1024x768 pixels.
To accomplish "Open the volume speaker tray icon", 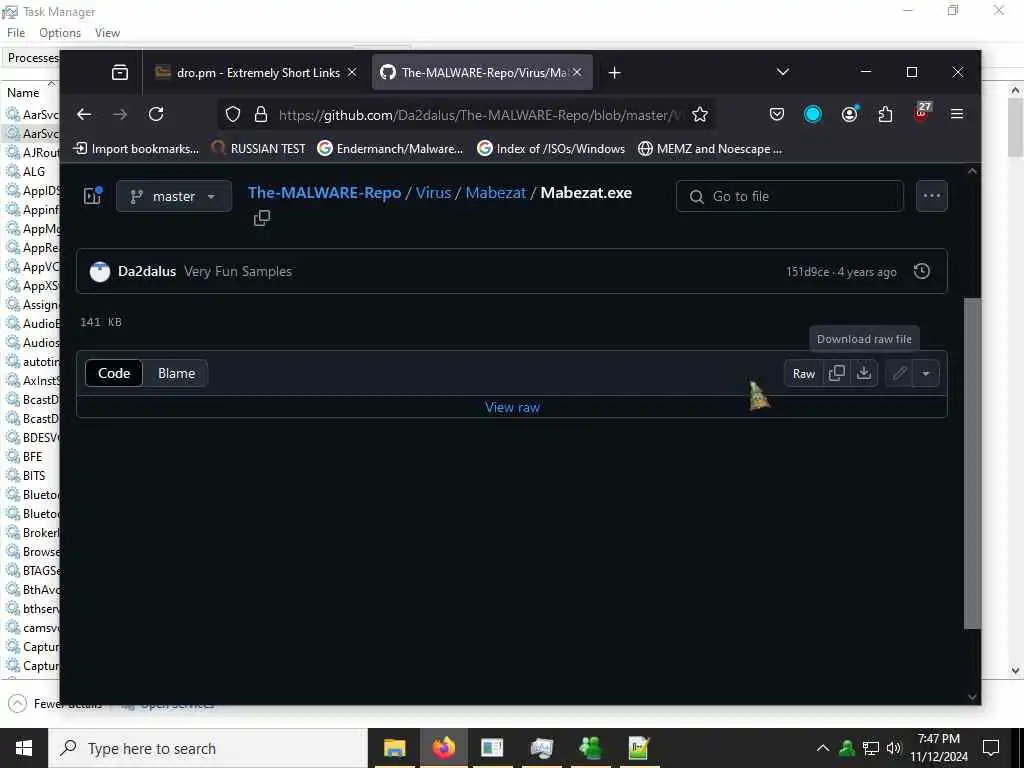I will pyautogui.click(x=893, y=748).
